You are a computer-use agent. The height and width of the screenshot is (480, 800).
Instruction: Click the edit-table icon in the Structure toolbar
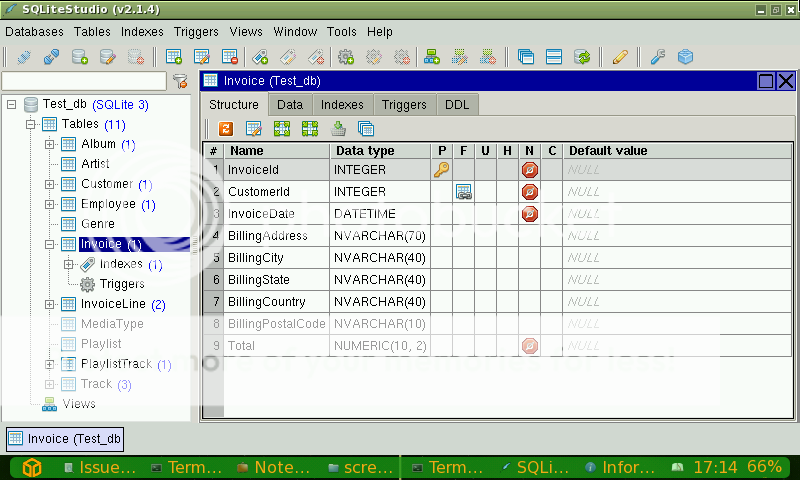coord(254,129)
